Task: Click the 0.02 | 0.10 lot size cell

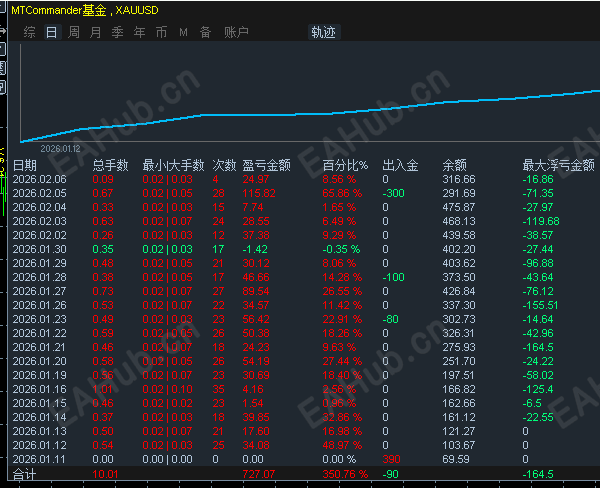Action: 168,389
